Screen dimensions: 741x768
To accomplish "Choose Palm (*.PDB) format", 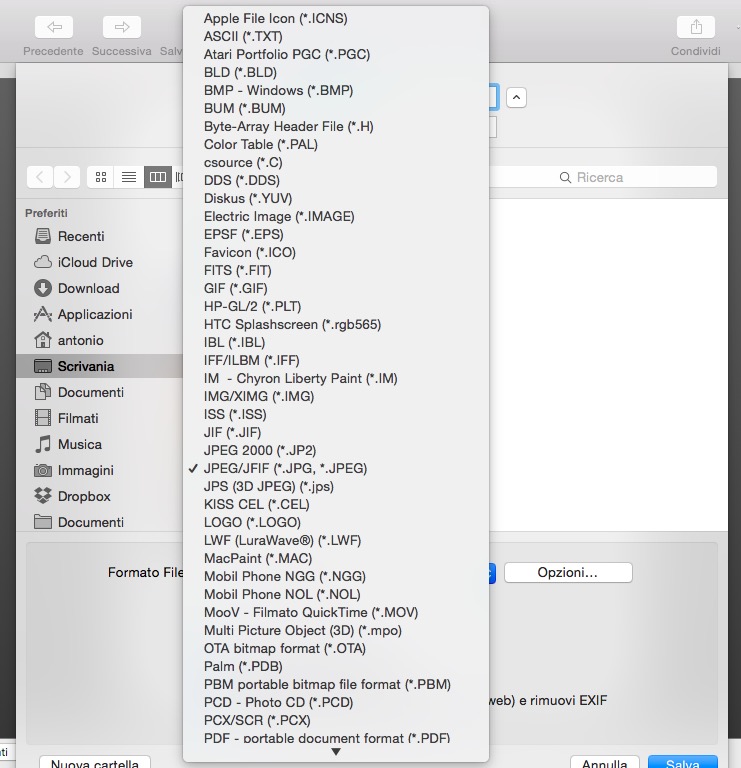I will point(336,667).
